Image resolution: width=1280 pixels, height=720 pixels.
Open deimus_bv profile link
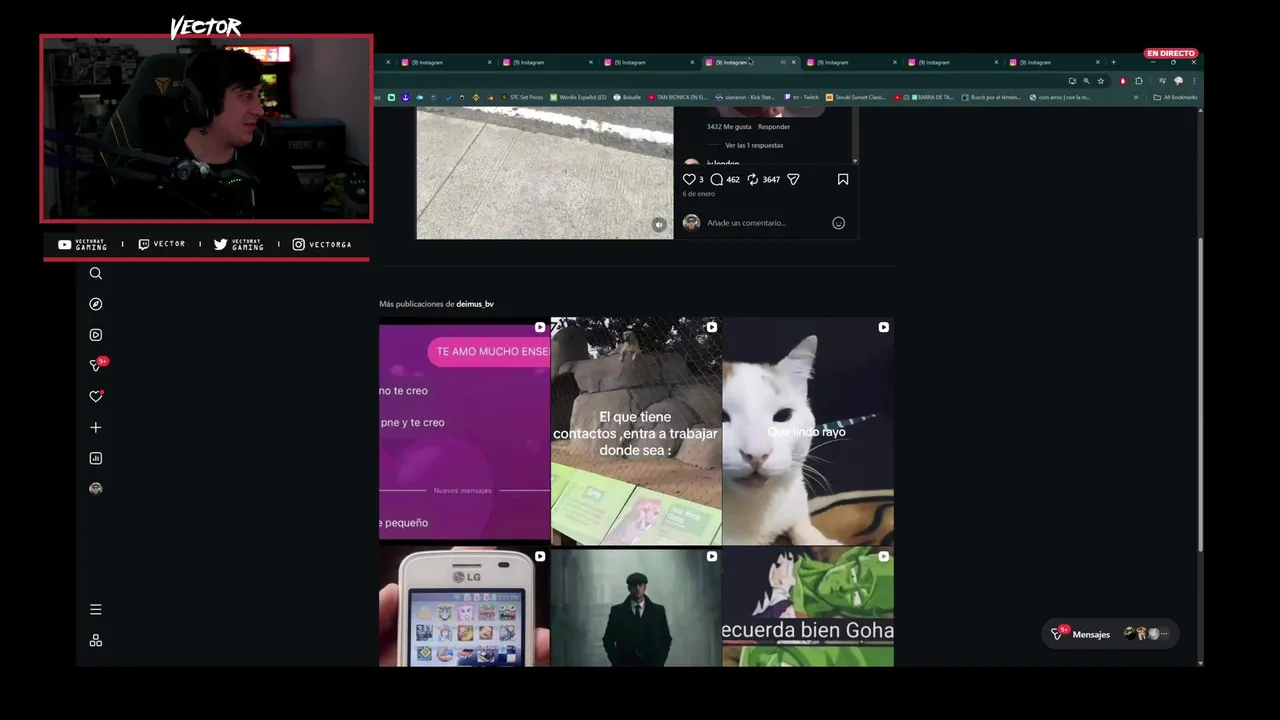(x=475, y=304)
